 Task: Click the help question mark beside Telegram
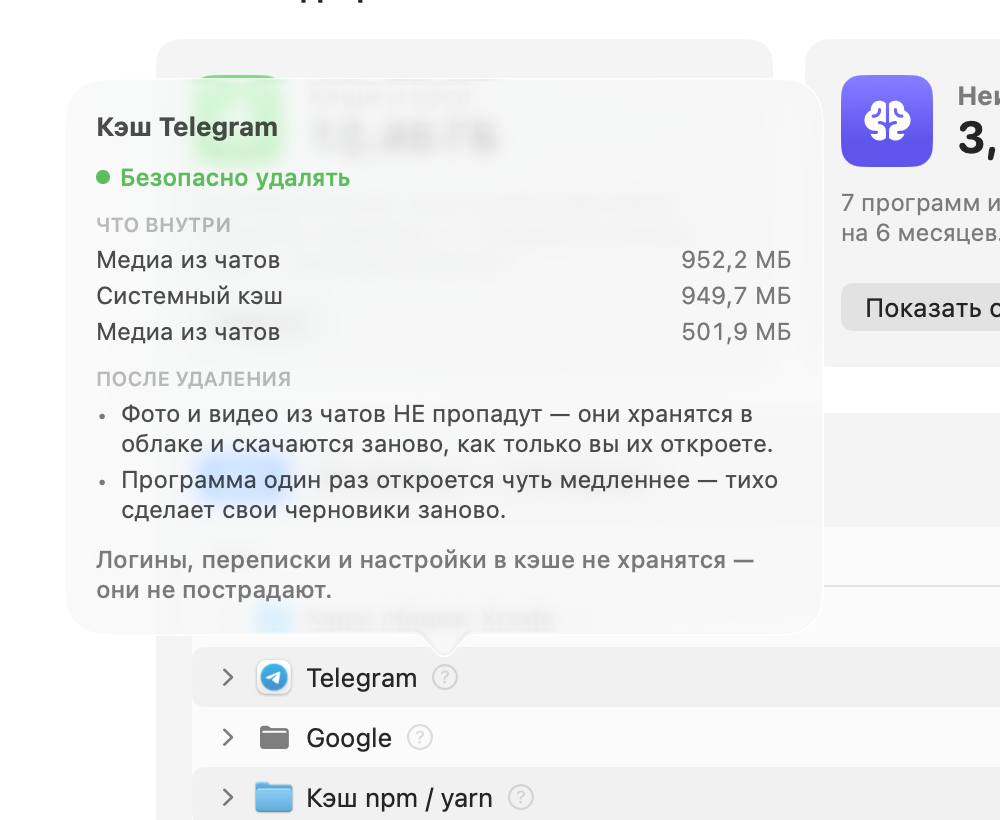pyautogui.click(x=445, y=677)
